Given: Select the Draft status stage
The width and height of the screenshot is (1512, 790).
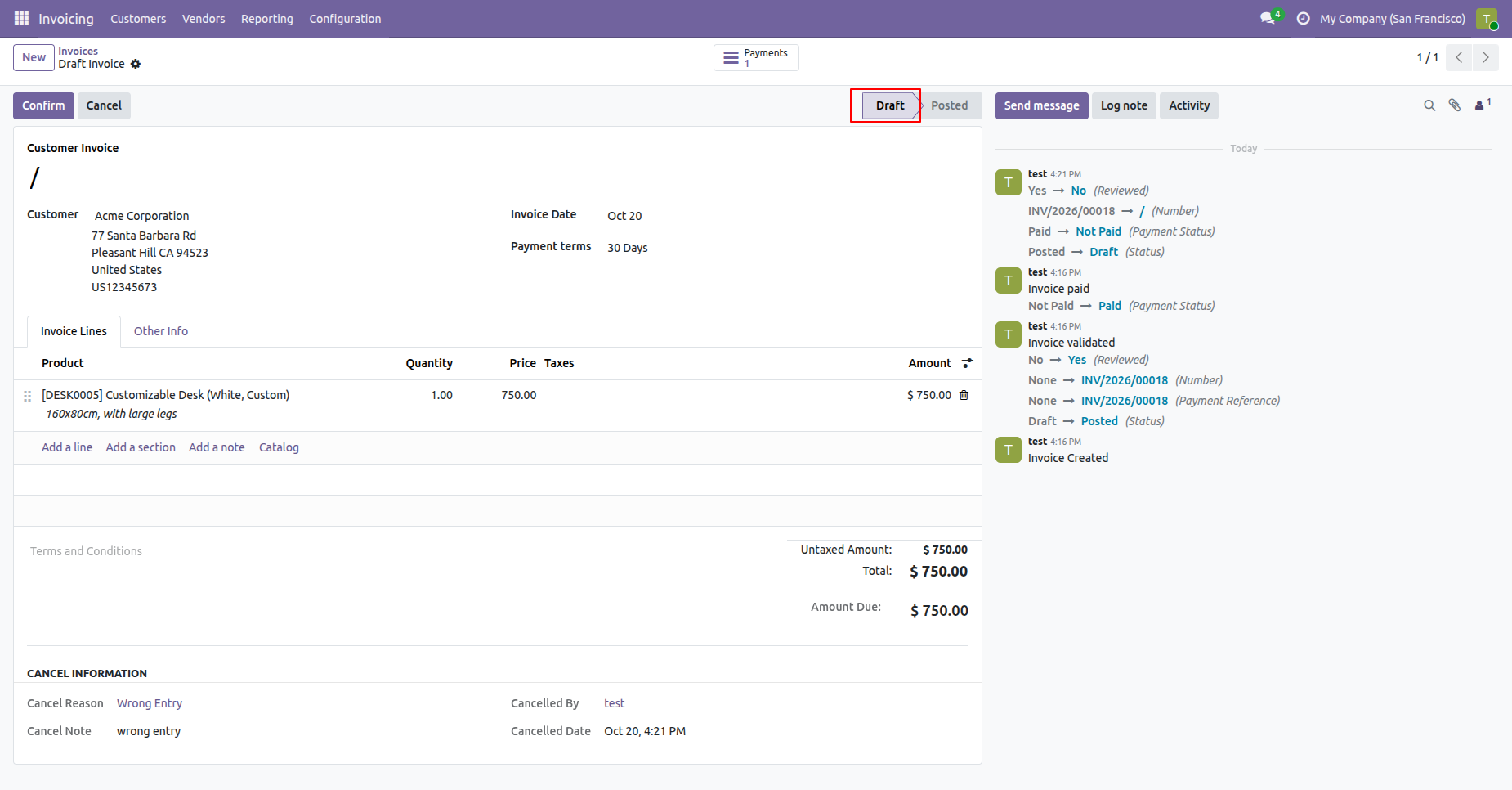Looking at the screenshot, I should pyautogui.click(x=889, y=105).
